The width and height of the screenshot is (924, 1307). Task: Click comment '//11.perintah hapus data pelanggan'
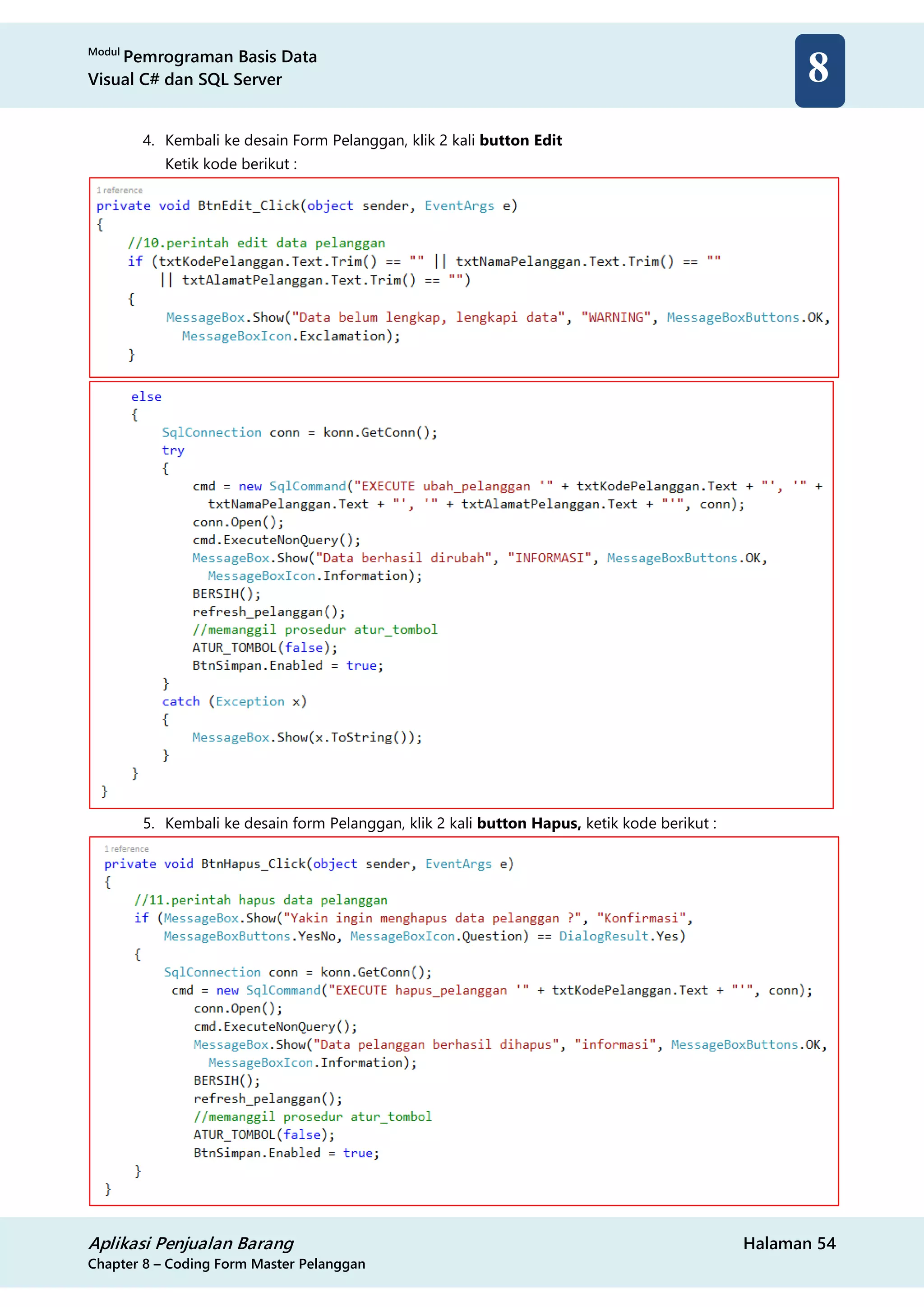[261, 900]
